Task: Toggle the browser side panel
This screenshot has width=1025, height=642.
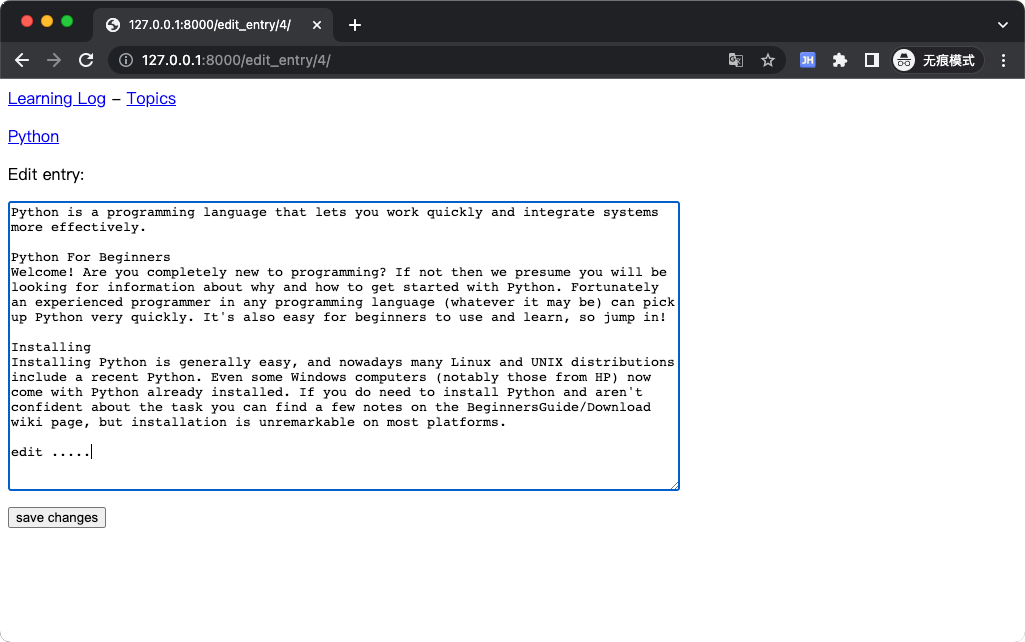Action: [871, 60]
